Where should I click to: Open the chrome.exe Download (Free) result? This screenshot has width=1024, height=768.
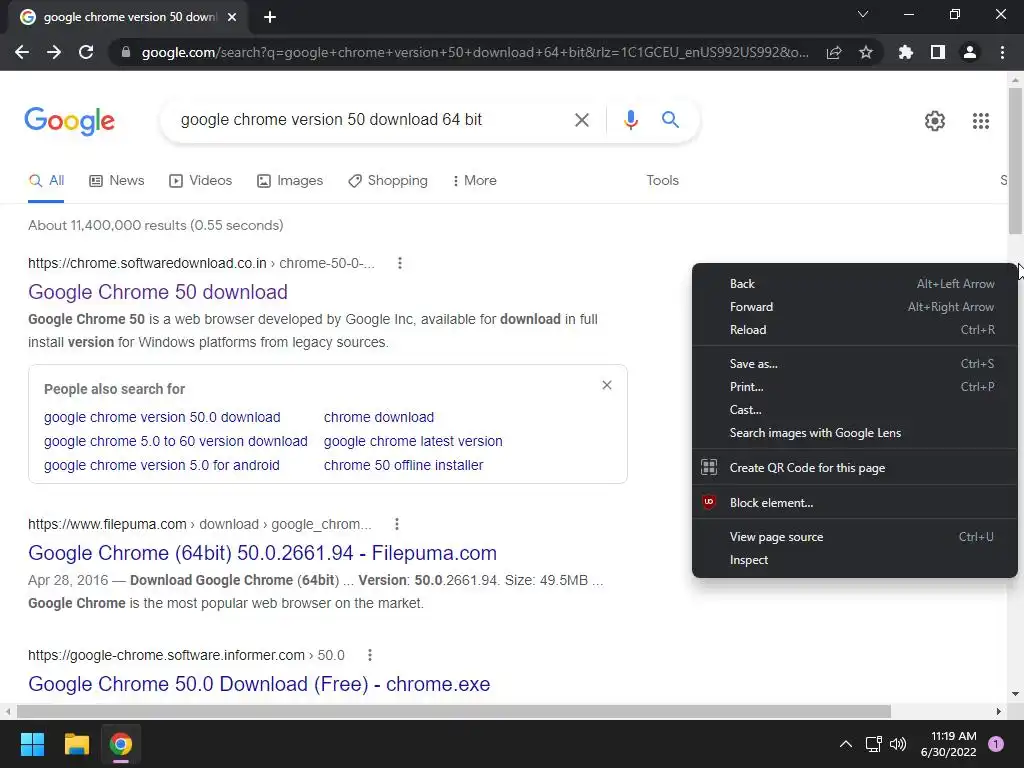coord(259,684)
